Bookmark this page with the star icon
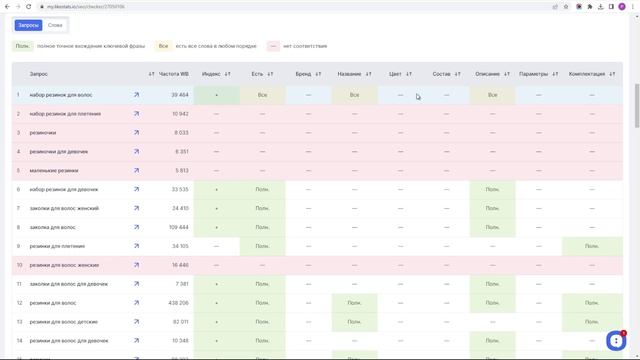Viewport: 640px width, 360px height. pos(566,7)
